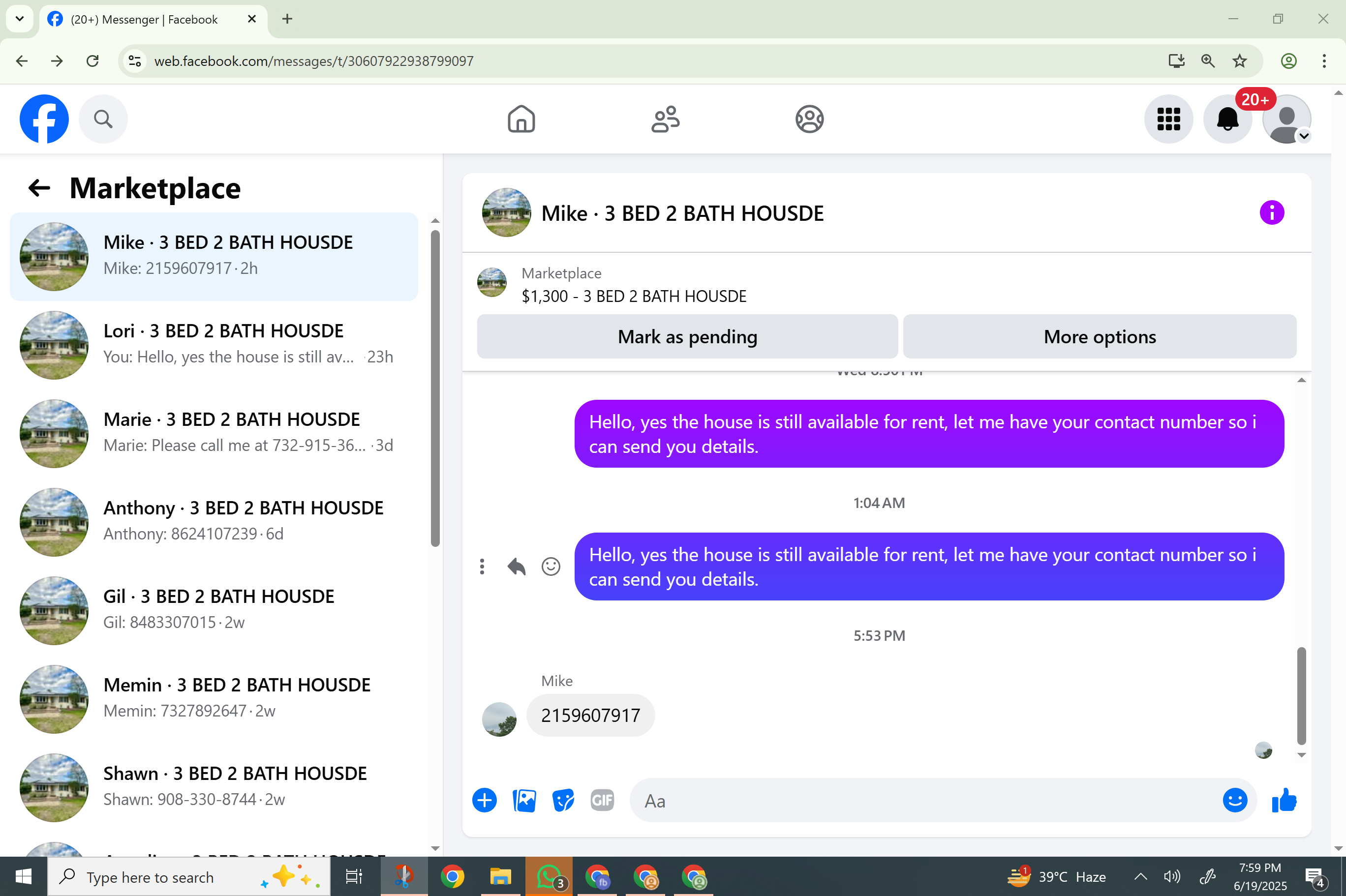
Task: Choose a sticker with the sticker icon
Action: [563, 800]
